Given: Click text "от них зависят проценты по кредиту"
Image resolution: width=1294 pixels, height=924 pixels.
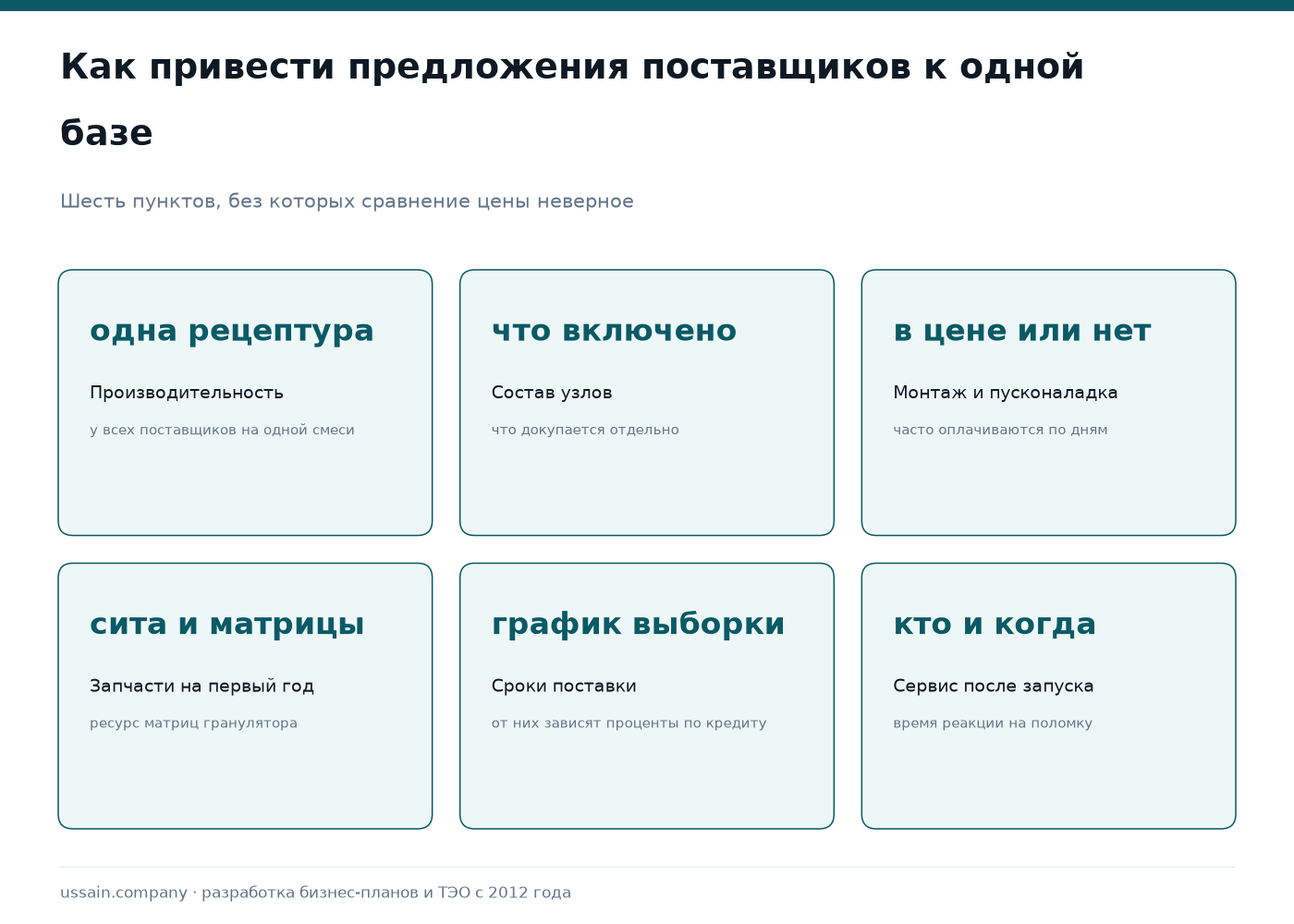Looking at the screenshot, I should [x=629, y=723].
